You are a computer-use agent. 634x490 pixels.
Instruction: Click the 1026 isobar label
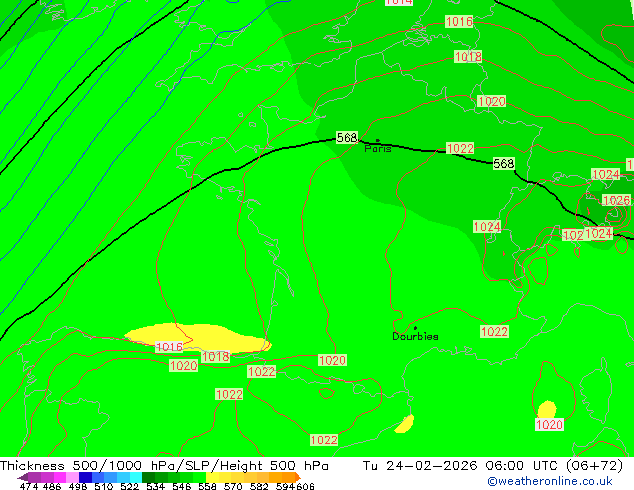point(616,200)
